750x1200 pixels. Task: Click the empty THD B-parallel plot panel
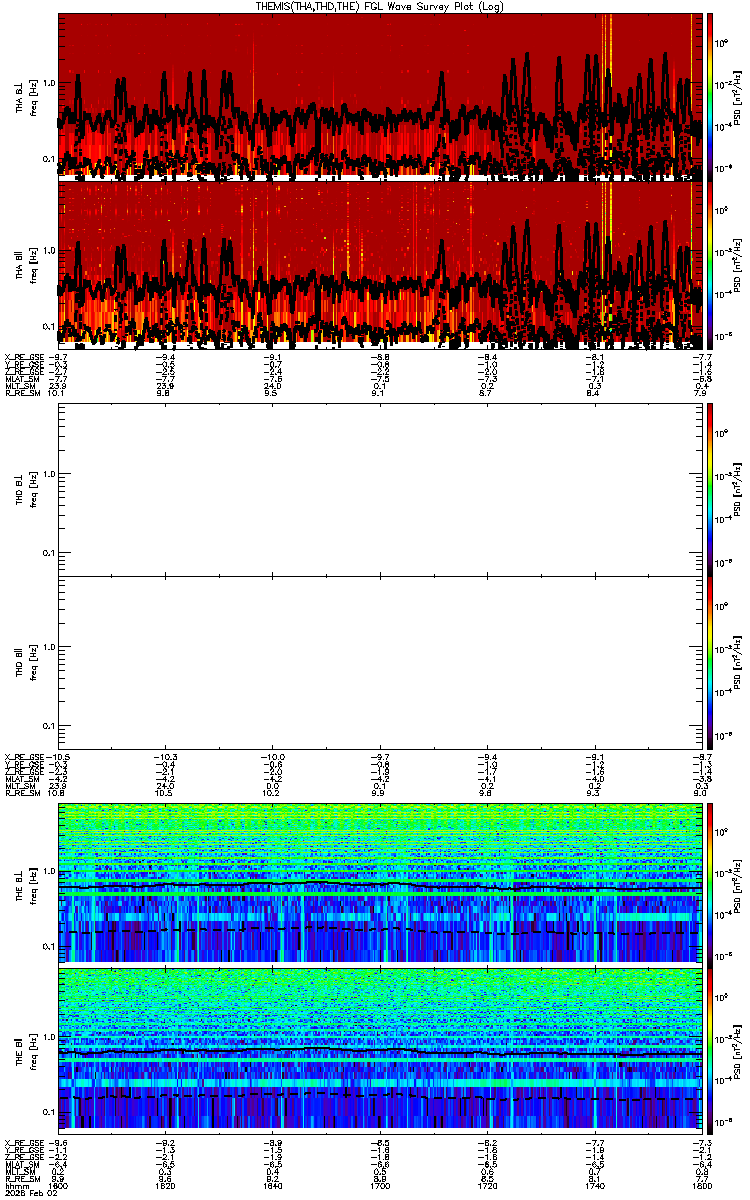pyautogui.click(x=381, y=663)
